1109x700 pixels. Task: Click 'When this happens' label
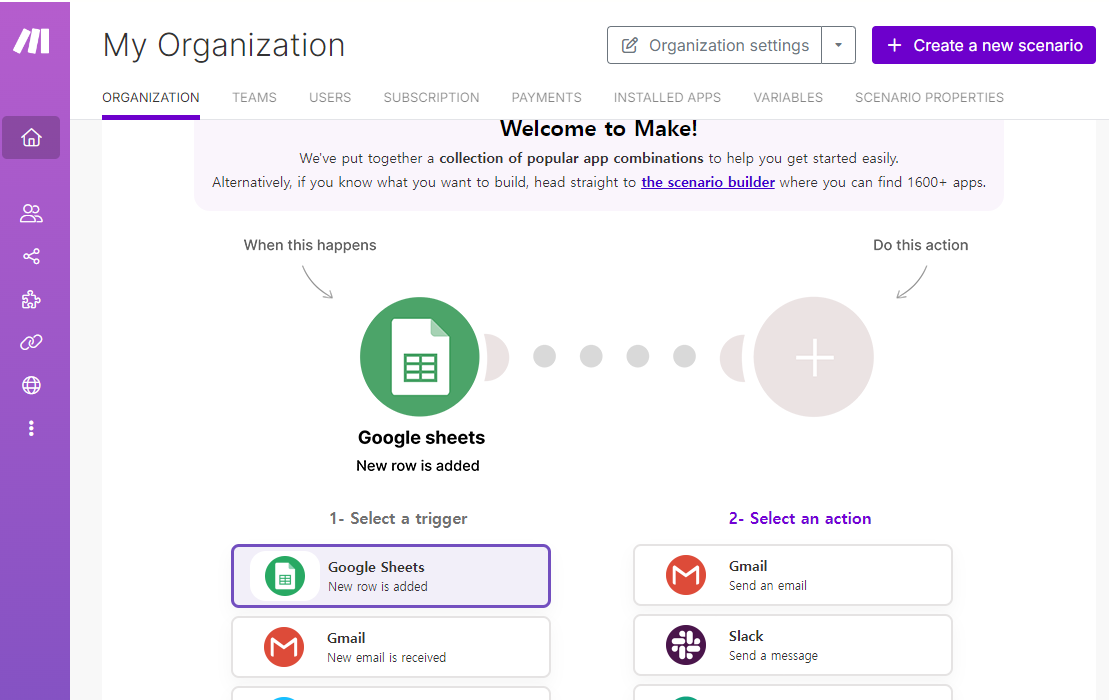tap(310, 245)
